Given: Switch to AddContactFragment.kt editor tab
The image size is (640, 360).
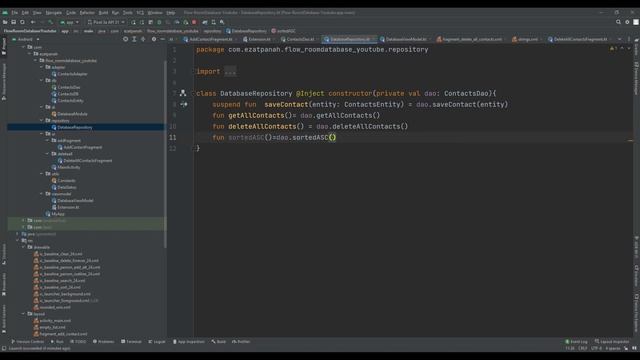Looking at the screenshot, I should tap(210, 39).
